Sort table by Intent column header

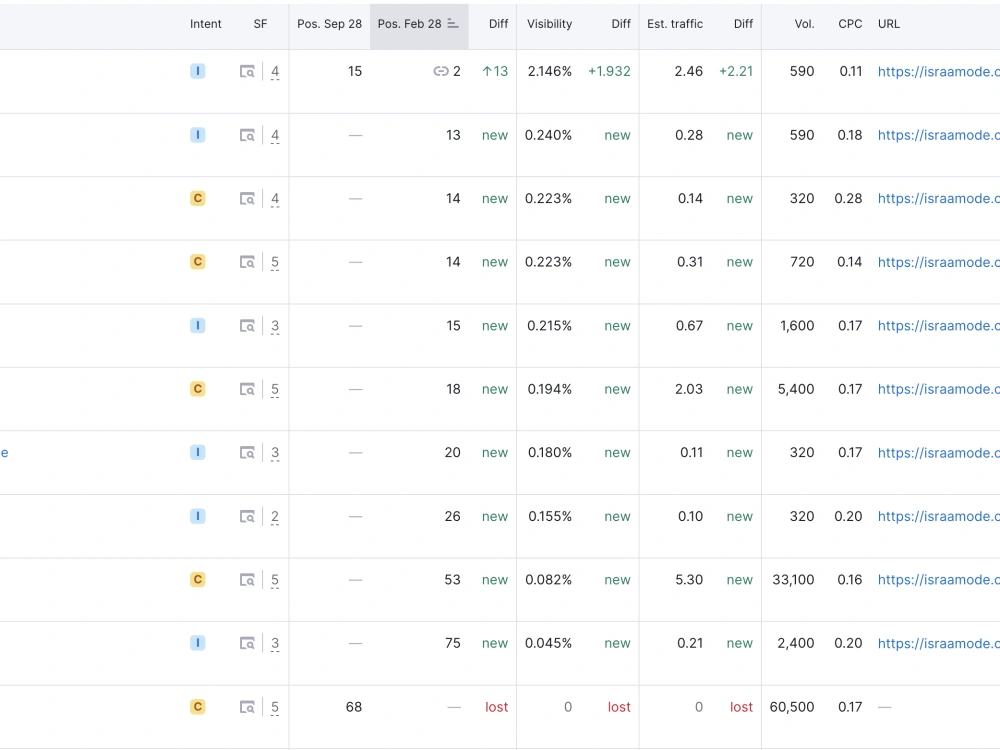(x=205, y=24)
